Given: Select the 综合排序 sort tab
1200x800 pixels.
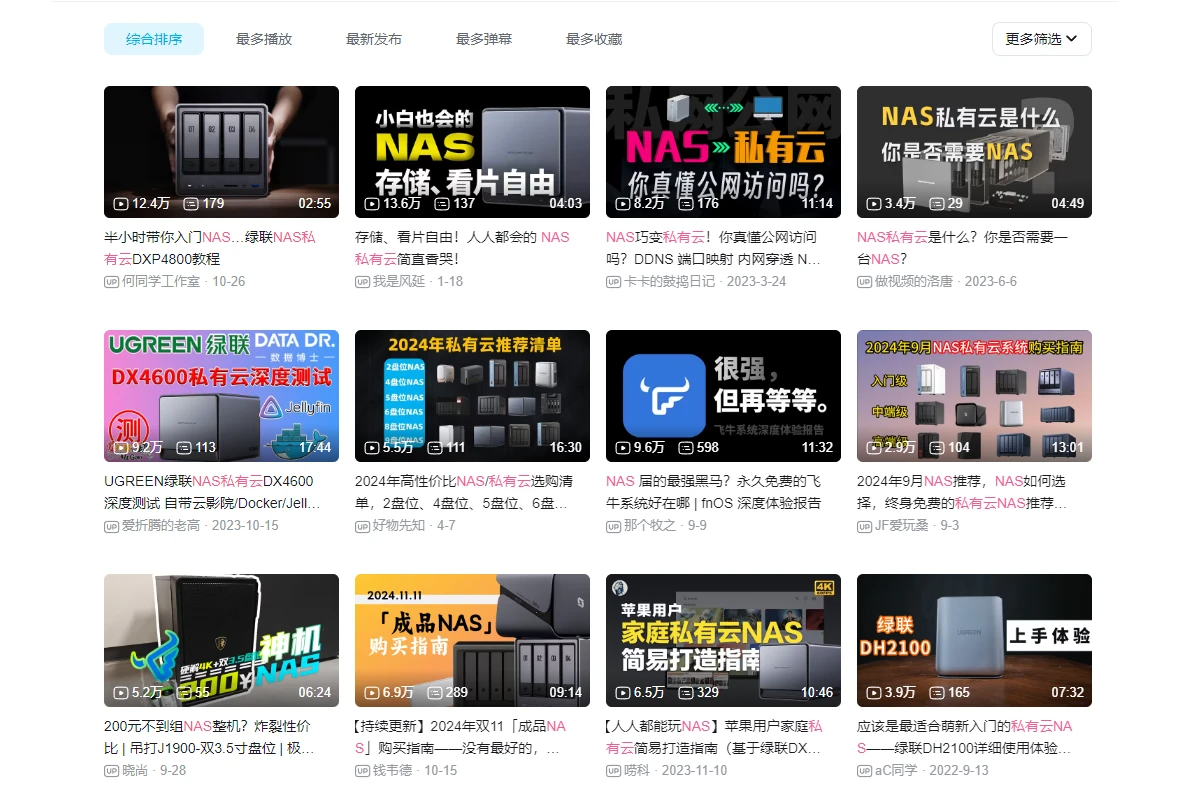Looking at the screenshot, I should click(154, 39).
